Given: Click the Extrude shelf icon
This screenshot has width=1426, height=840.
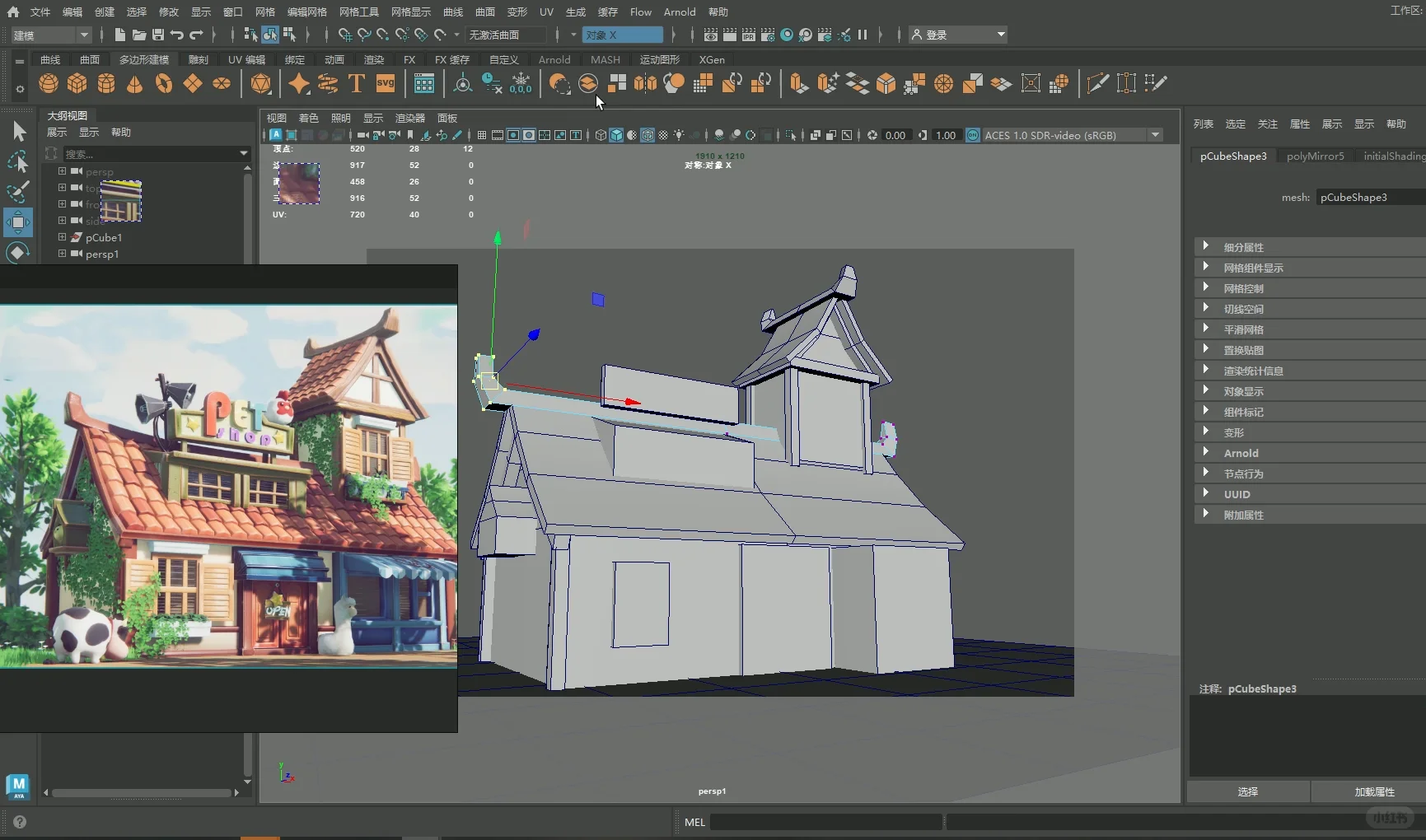Looking at the screenshot, I should click(x=799, y=83).
